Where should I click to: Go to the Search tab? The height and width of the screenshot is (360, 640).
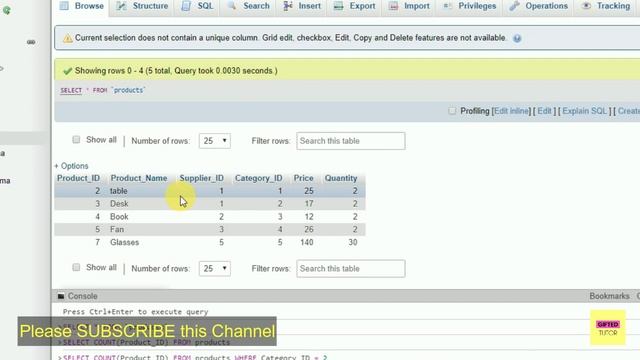pyautogui.click(x=249, y=6)
